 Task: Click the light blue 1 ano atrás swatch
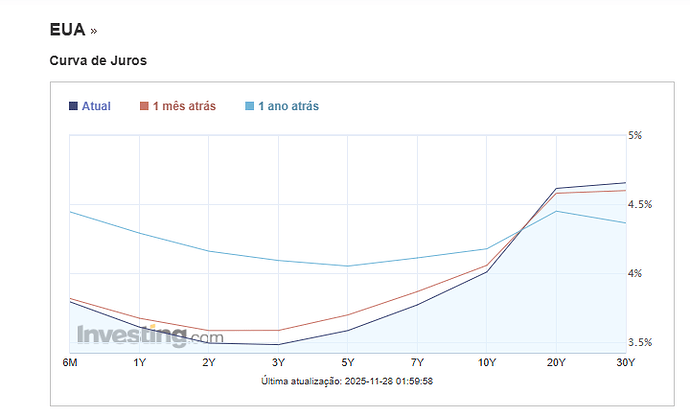pos(250,106)
